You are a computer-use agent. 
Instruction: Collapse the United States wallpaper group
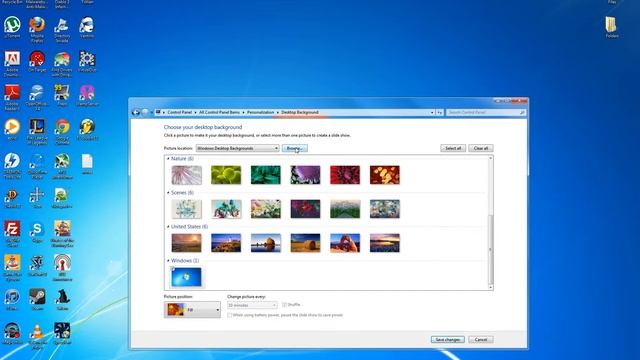click(168, 227)
